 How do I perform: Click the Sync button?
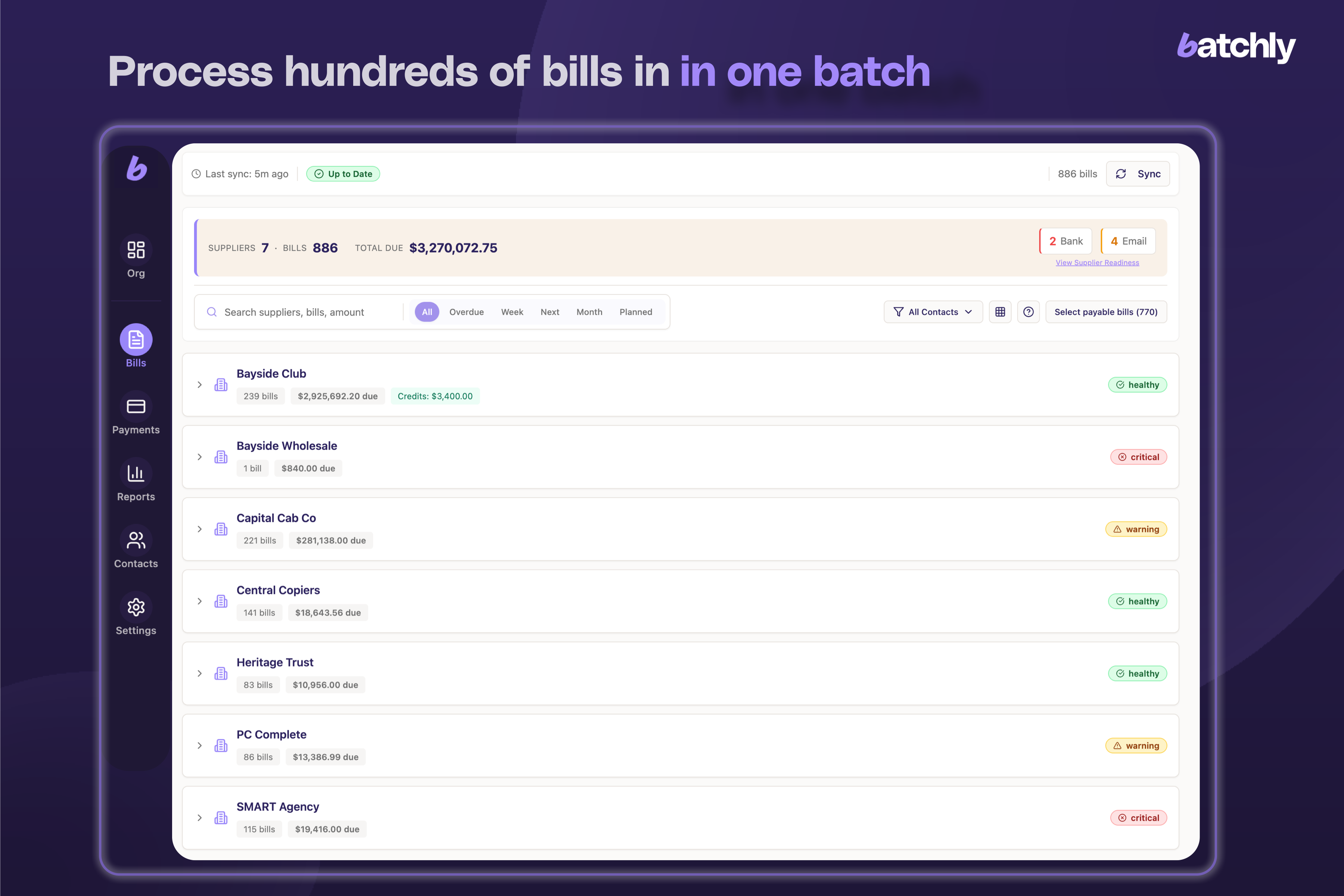1138,173
